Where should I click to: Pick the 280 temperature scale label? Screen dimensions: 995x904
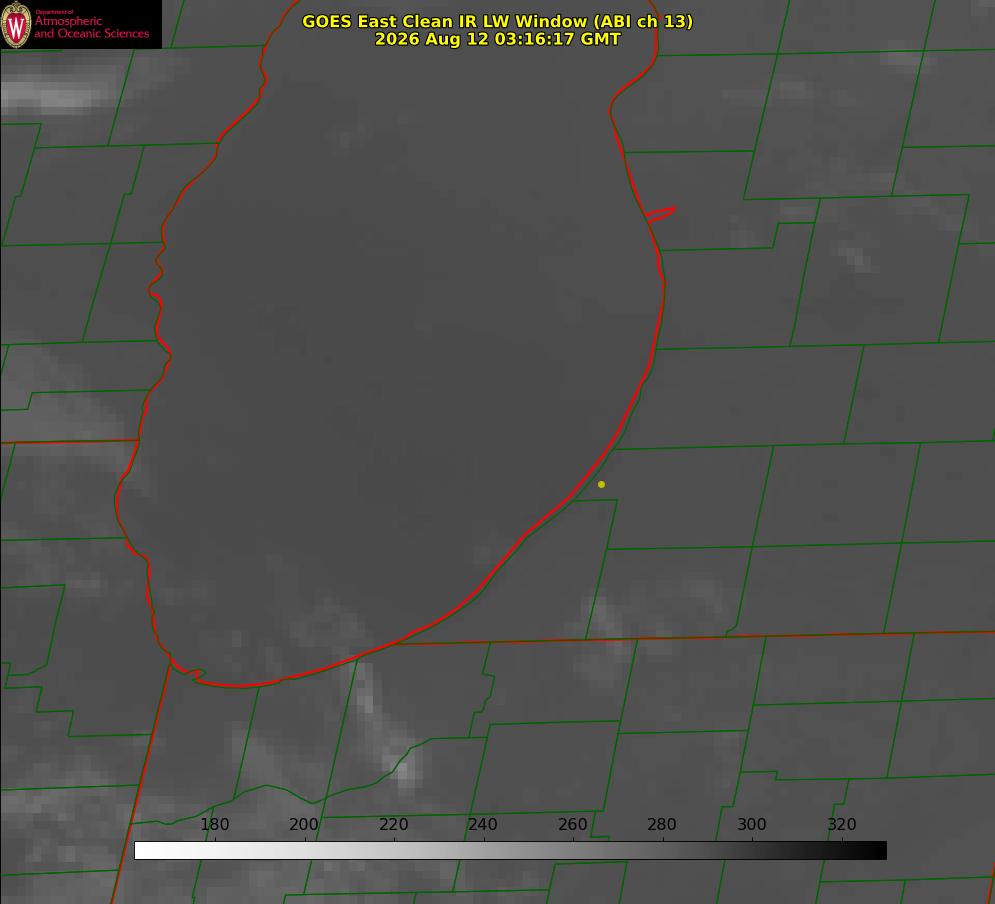[662, 824]
